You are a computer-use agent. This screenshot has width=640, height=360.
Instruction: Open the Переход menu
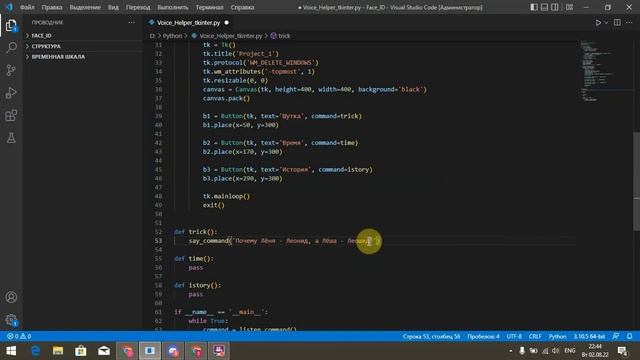(x=138, y=7)
